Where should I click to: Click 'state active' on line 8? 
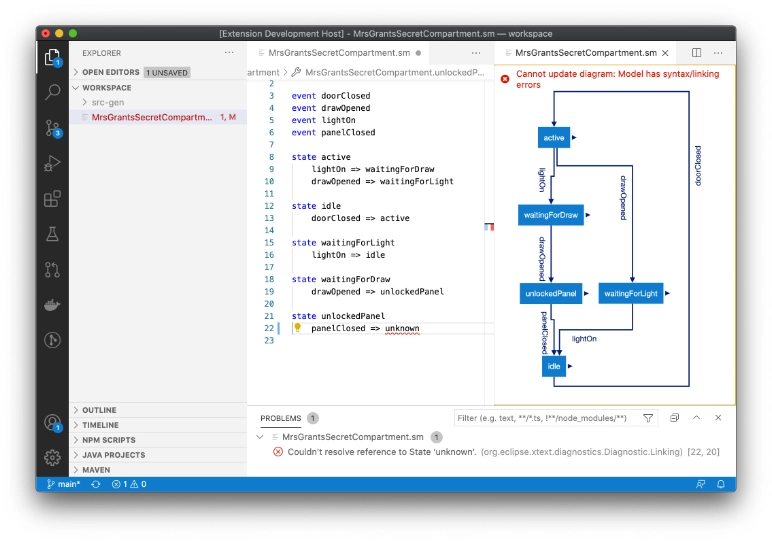pyautogui.click(x=321, y=157)
